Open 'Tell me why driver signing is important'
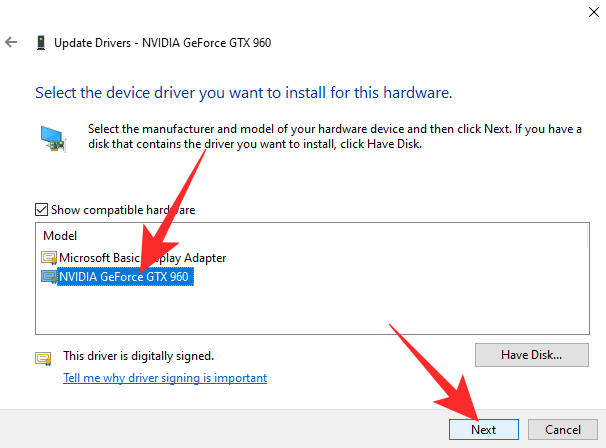 coord(165,378)
